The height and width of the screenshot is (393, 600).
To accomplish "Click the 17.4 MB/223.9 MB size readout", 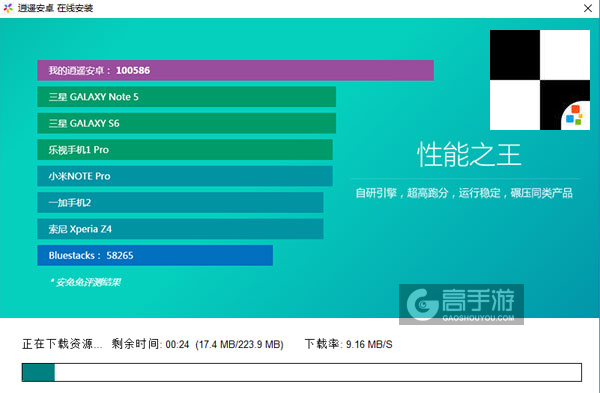I will [240, 344].
